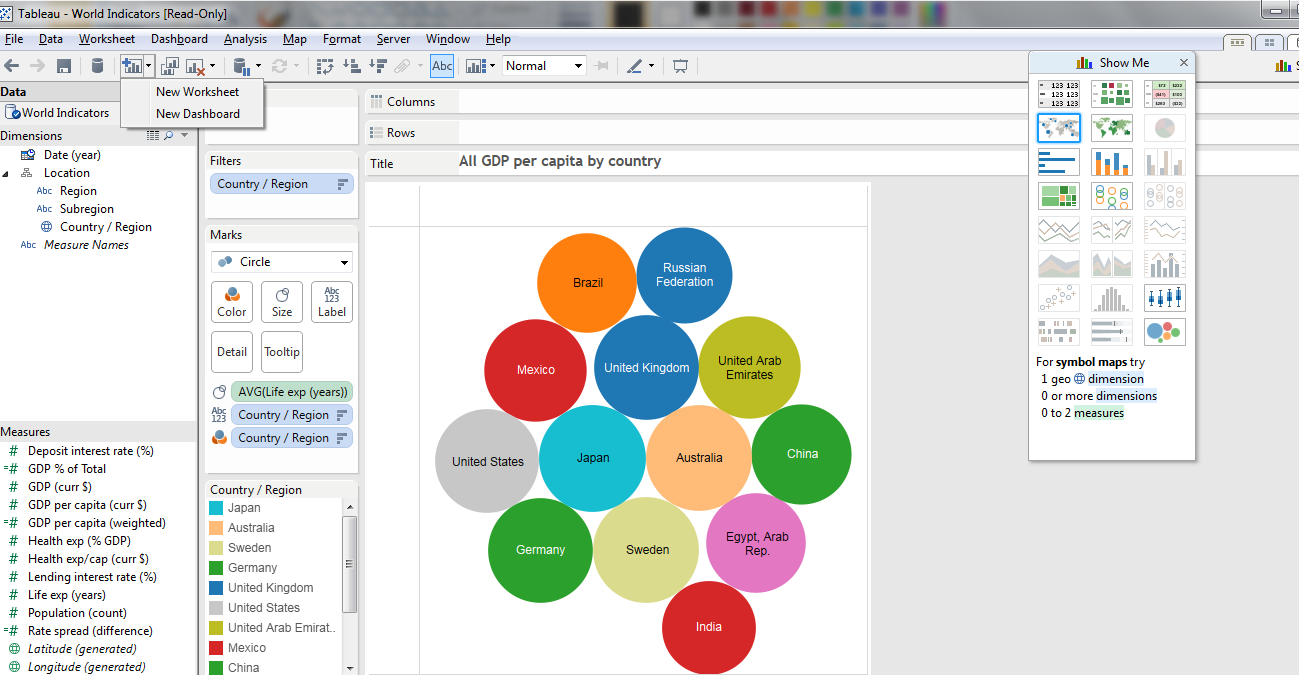
Task: Pick the box-and-whisker plot in Show Me
Action: [1164, 297]
